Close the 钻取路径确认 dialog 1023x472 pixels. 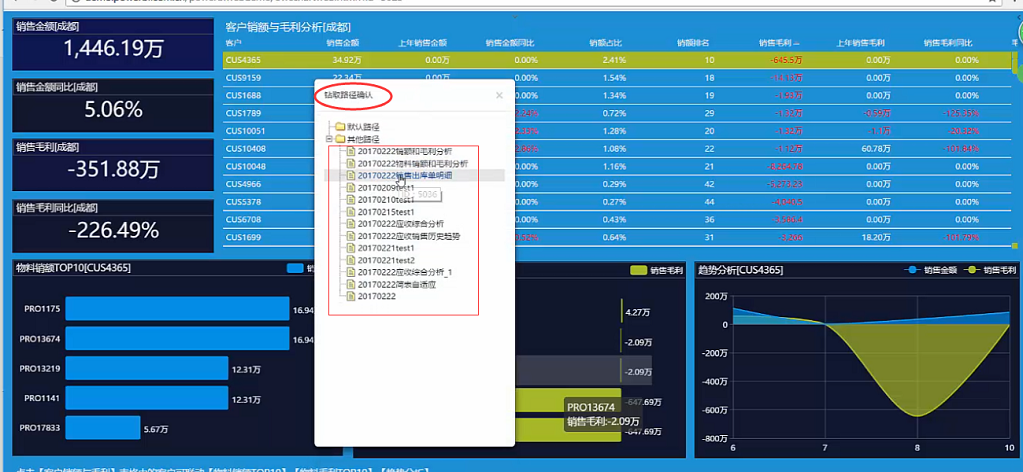[x=499, y=96]
